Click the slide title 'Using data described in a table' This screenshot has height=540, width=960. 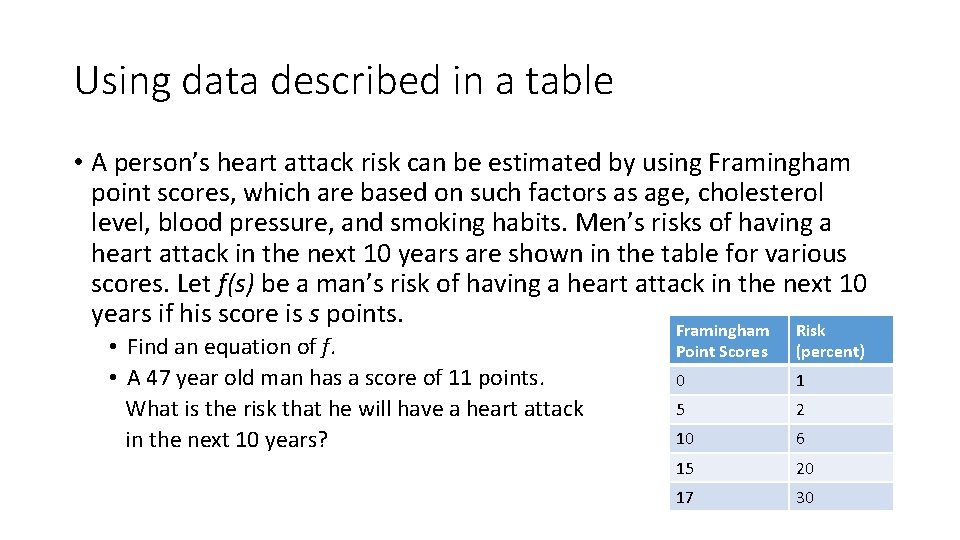(x=343, y=81)
